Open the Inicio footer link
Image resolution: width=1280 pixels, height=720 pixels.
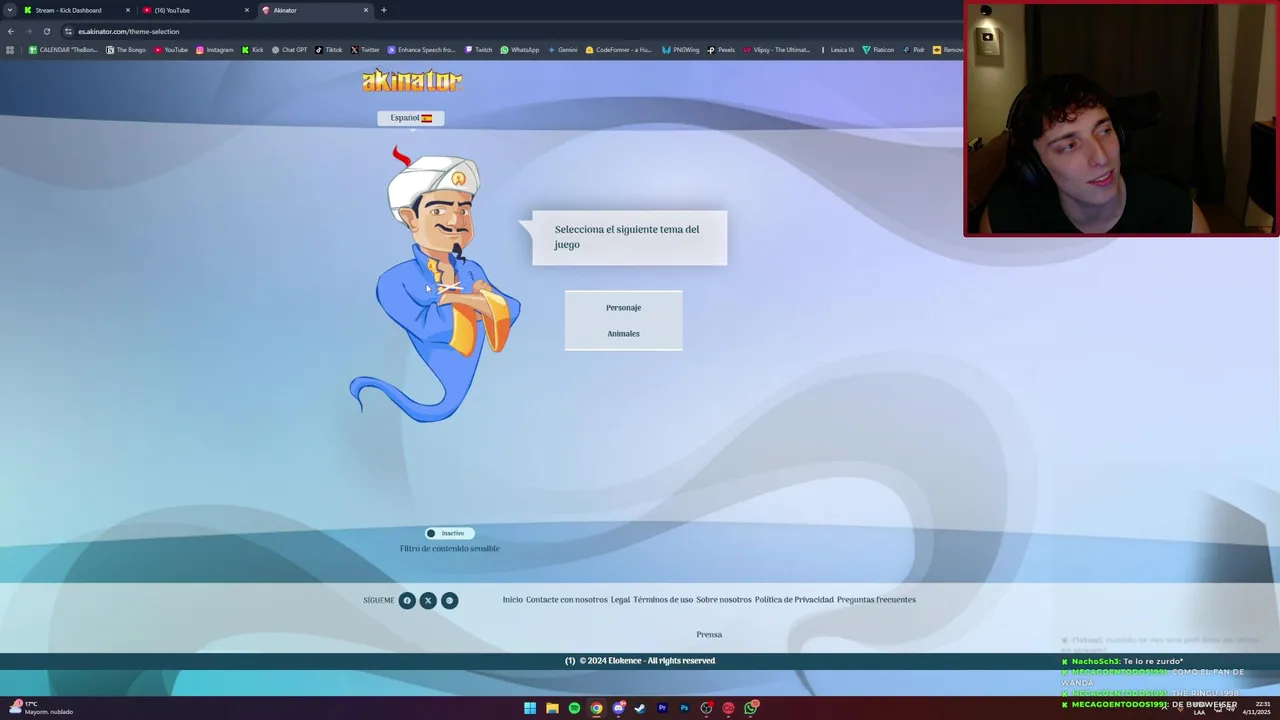512,600
